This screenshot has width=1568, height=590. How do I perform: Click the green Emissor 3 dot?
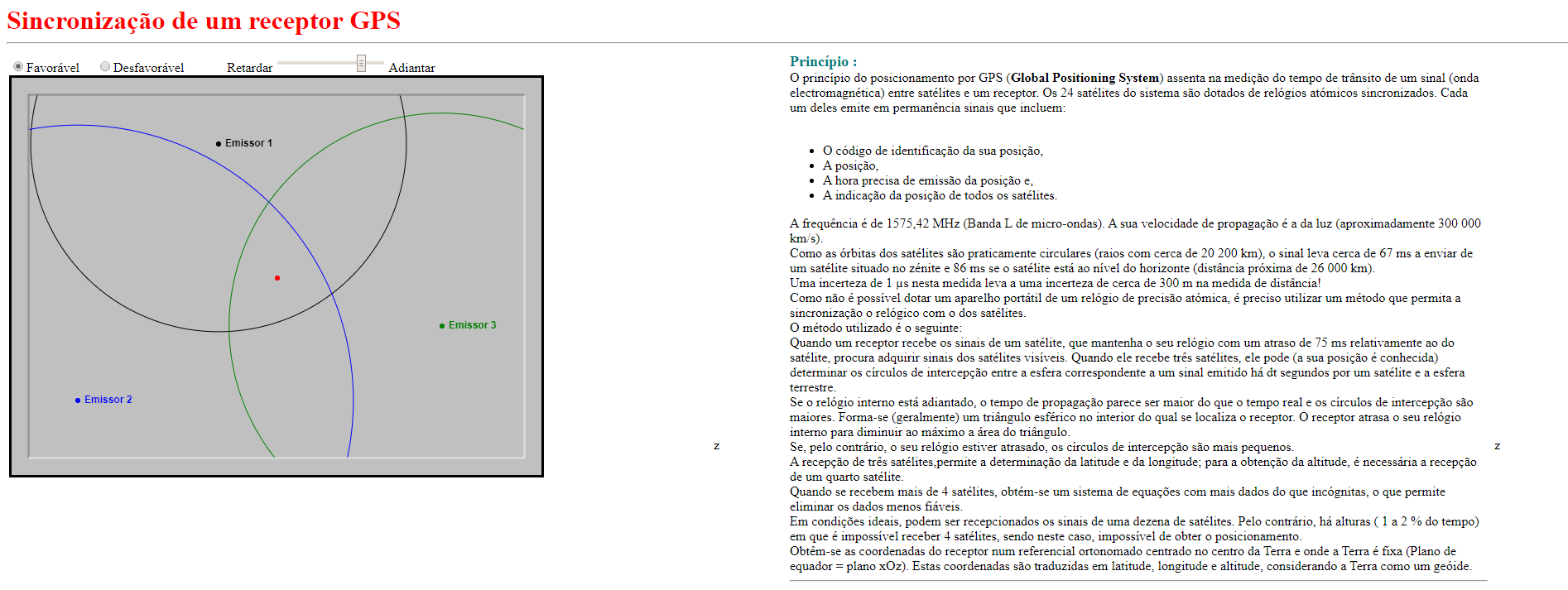[442, 326]
